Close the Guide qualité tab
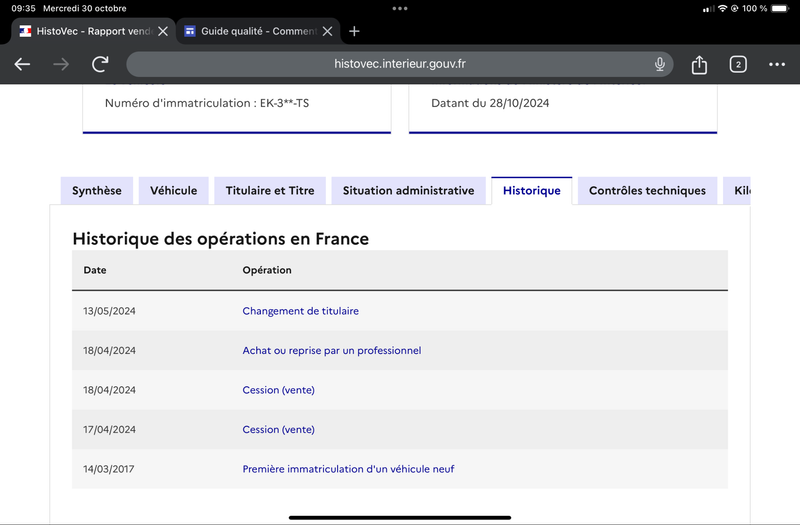Screen dimensions: 800x525 (x=328, y=31)
